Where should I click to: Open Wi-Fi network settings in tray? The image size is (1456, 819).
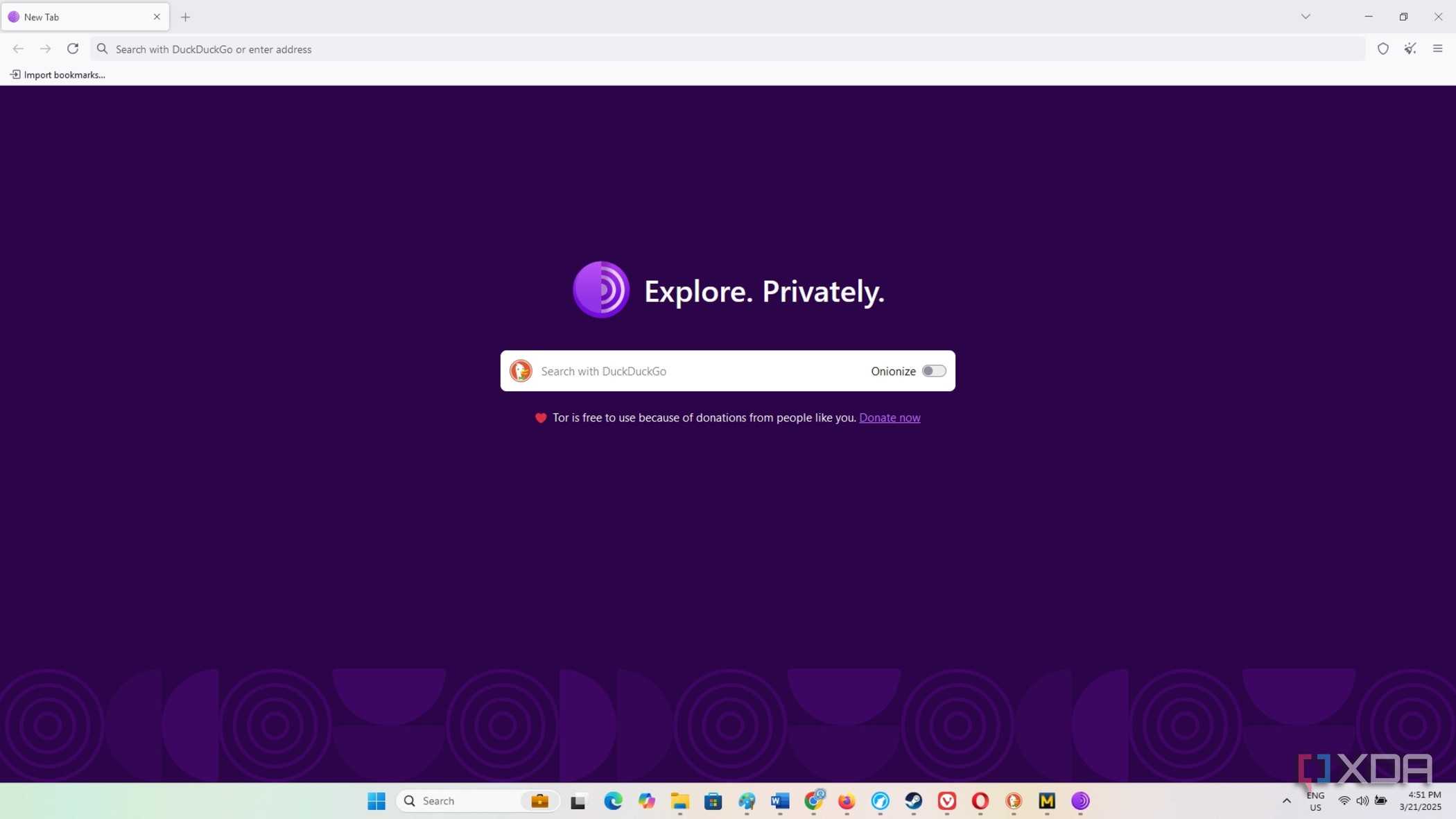click(1344, 801)
